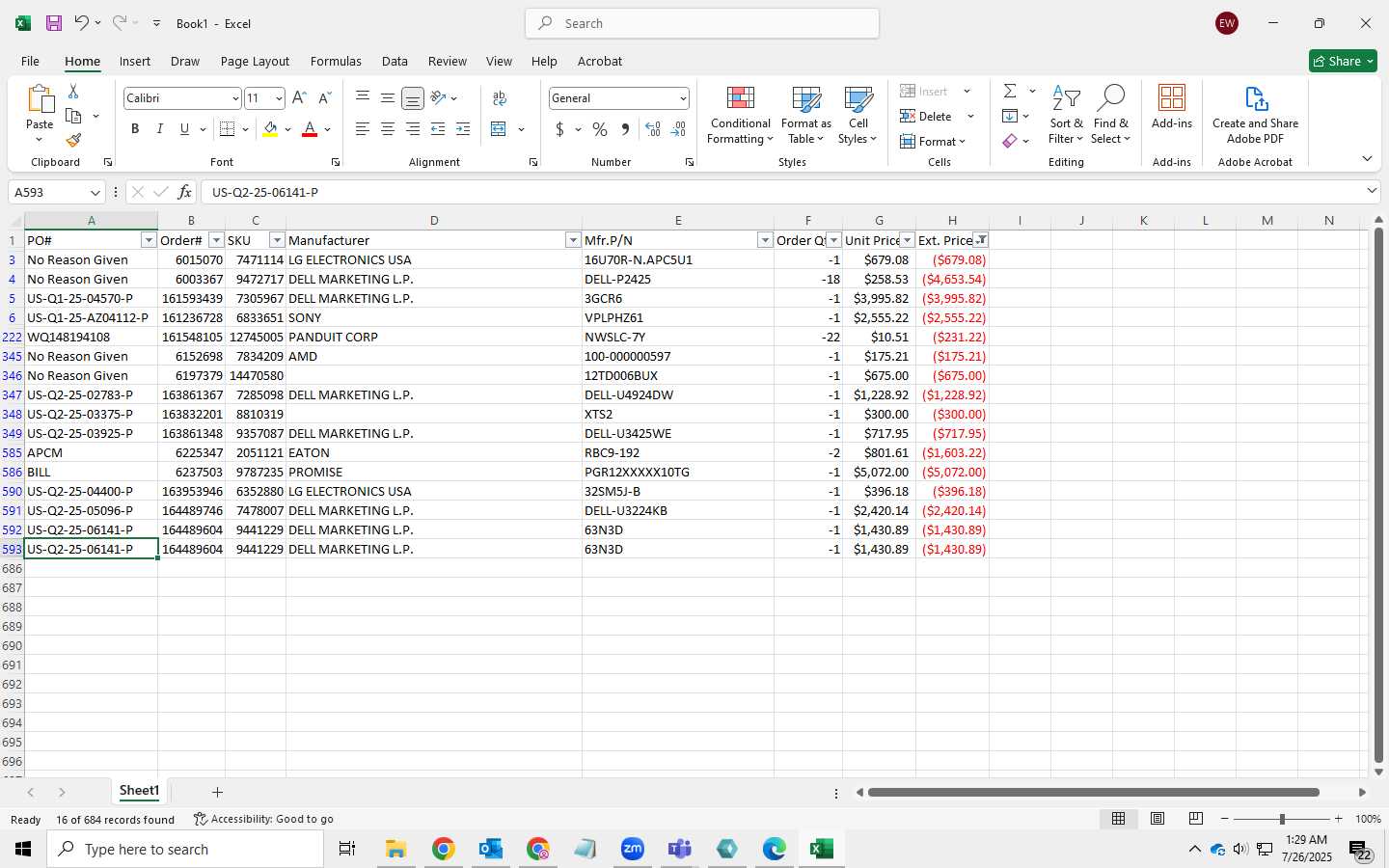This screenshot has height=868, width=1389.
Task: Toggle Middle Align alignment
Action: click(387, 98)
